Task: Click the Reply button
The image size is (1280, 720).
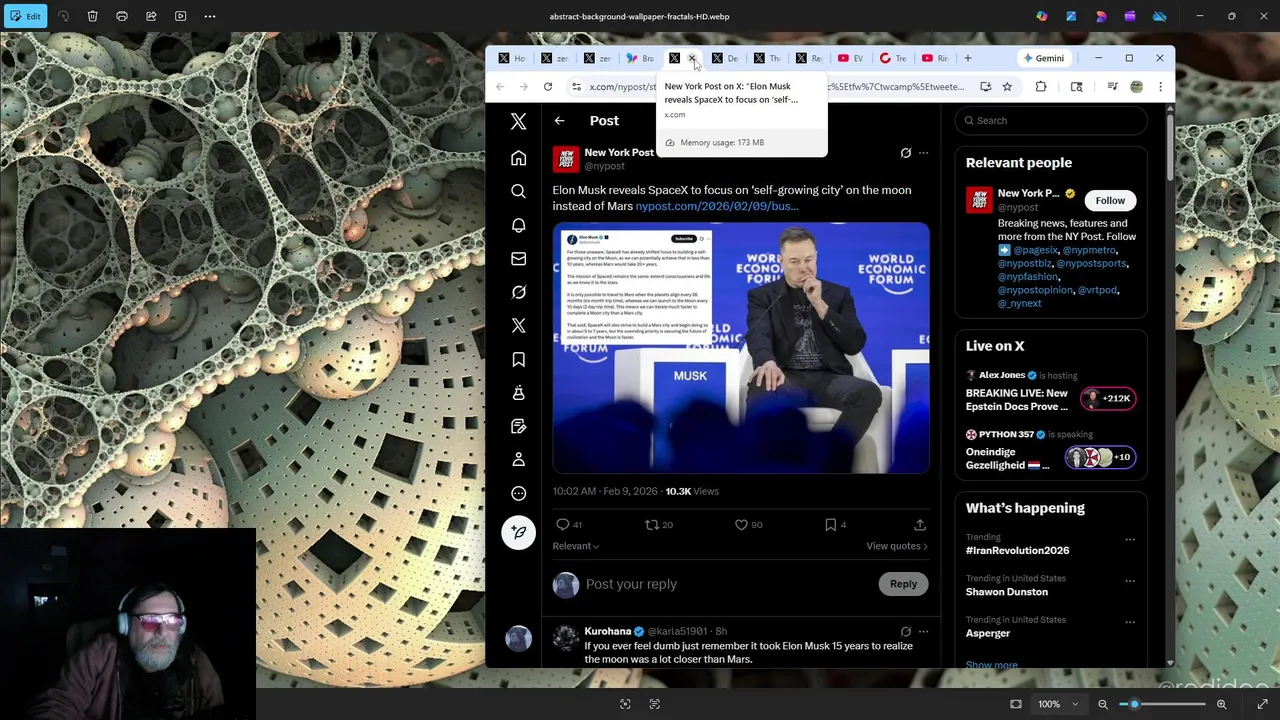Action: (903, 584)
